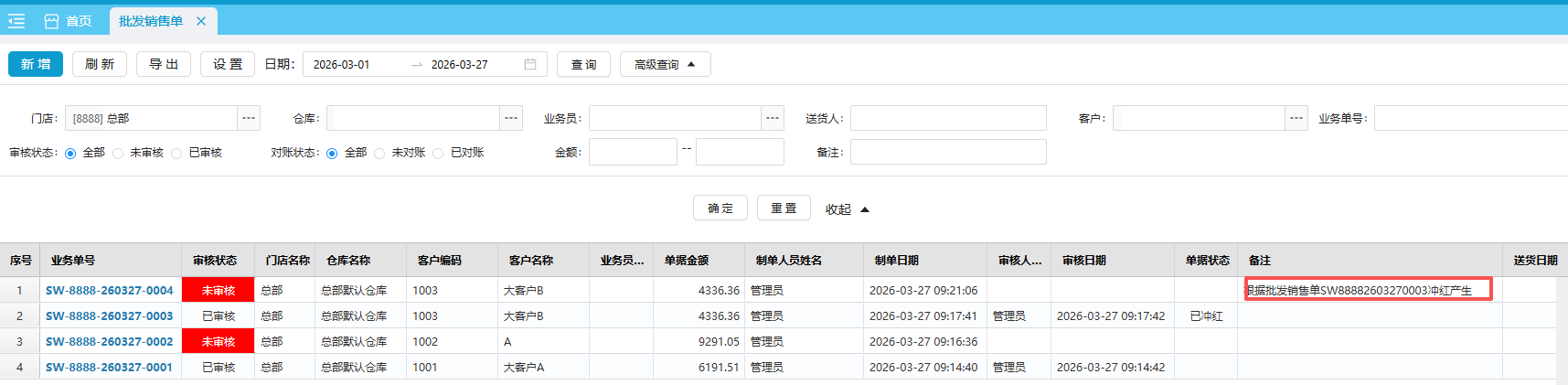Click the 备注 filter input field
Viewport: 1568px width, 385px height.
tap(948, 152)
